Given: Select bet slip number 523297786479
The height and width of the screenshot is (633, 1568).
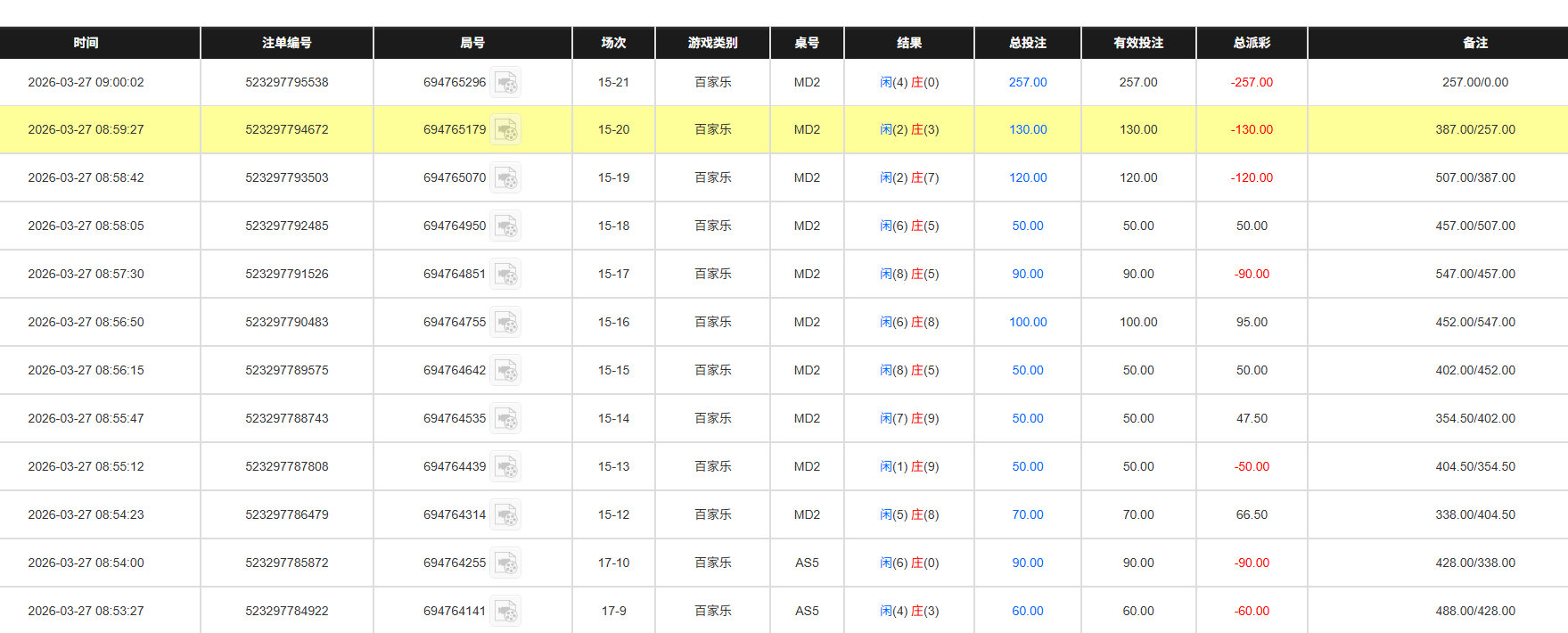Looking at the screenshot, I should (287, 514).
